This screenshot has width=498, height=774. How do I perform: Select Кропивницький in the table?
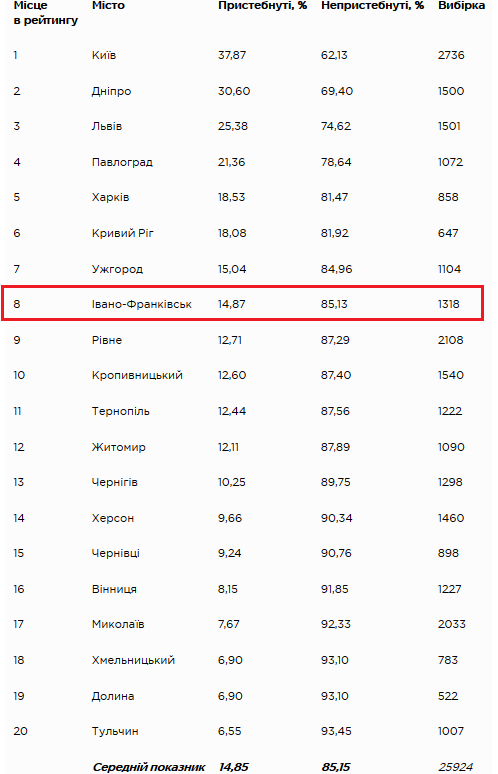(137, 375)
